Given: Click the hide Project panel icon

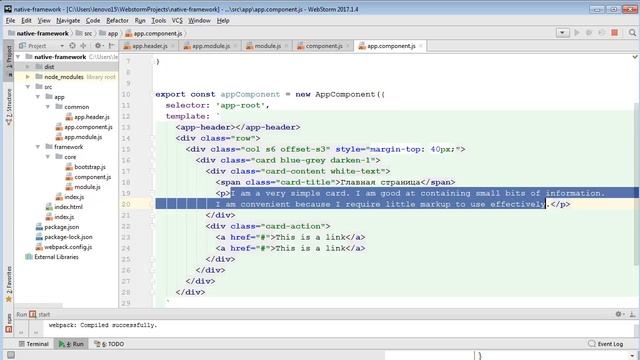Looking at the screenshot, I should tap(111, 46).
